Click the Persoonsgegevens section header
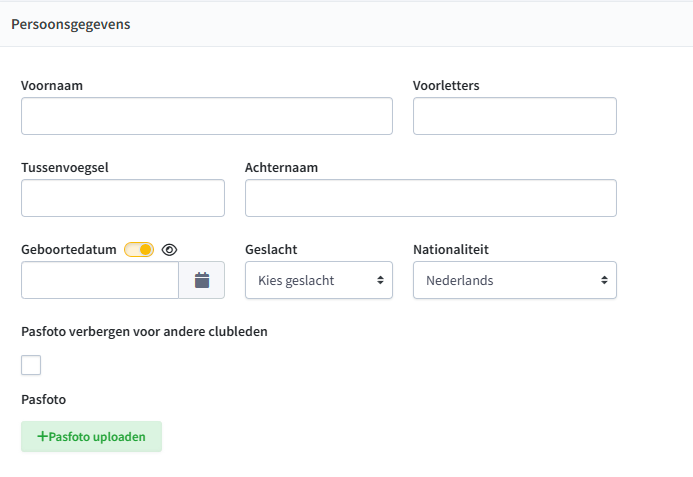Image resolution: width=693 pixels, height=477 pixels. [71, 24]
